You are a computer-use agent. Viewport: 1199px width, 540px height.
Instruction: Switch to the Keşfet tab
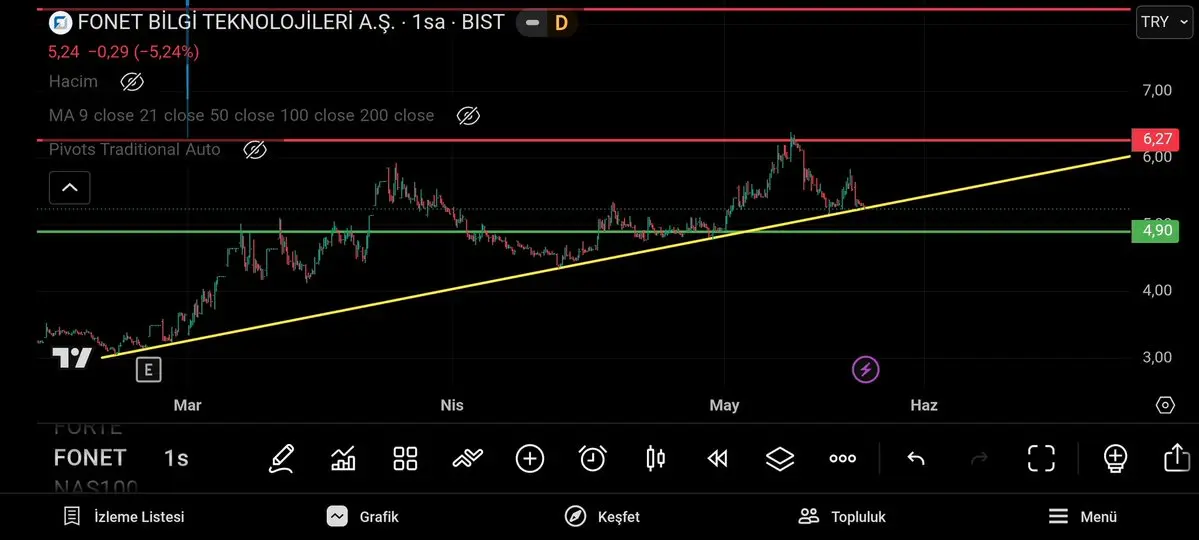coord(602,517)
